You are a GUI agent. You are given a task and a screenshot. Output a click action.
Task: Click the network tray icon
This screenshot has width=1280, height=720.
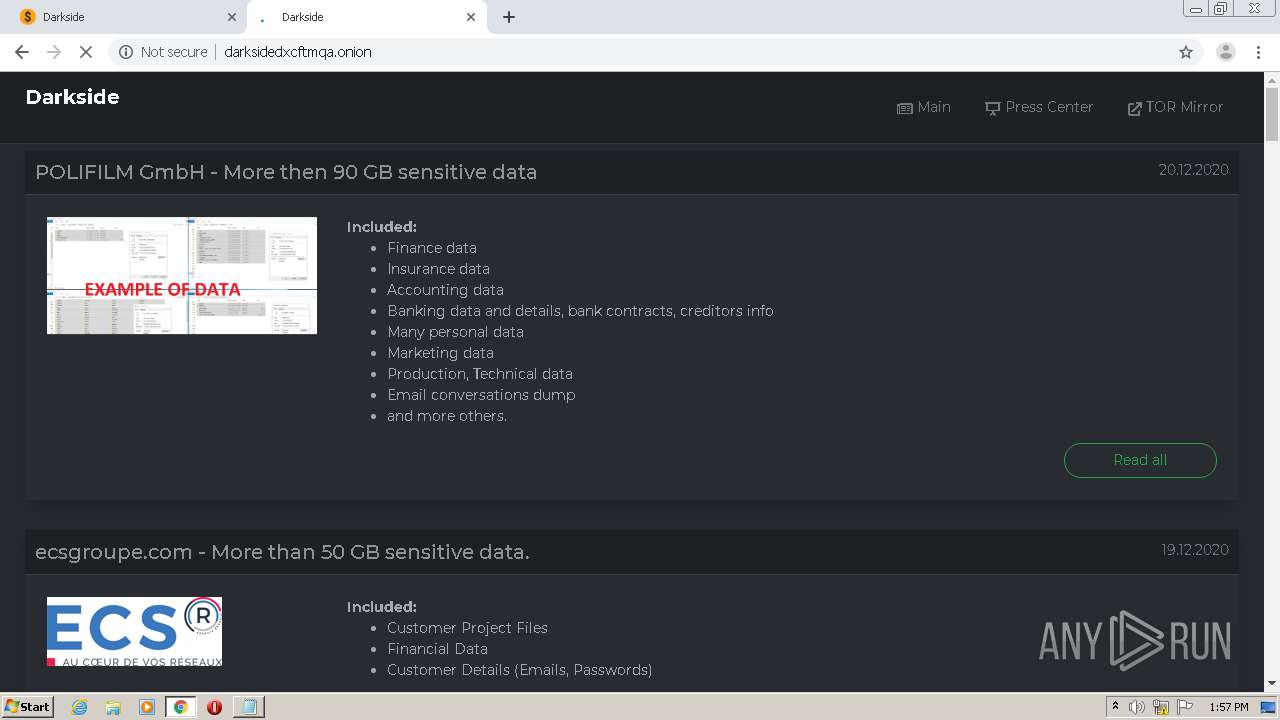point(1161,707)
